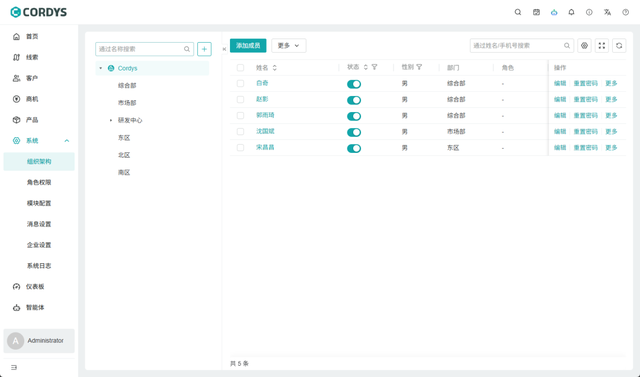
Task: Filter the 状态 column with funnel icon
Action: click(x=374, y=67)
